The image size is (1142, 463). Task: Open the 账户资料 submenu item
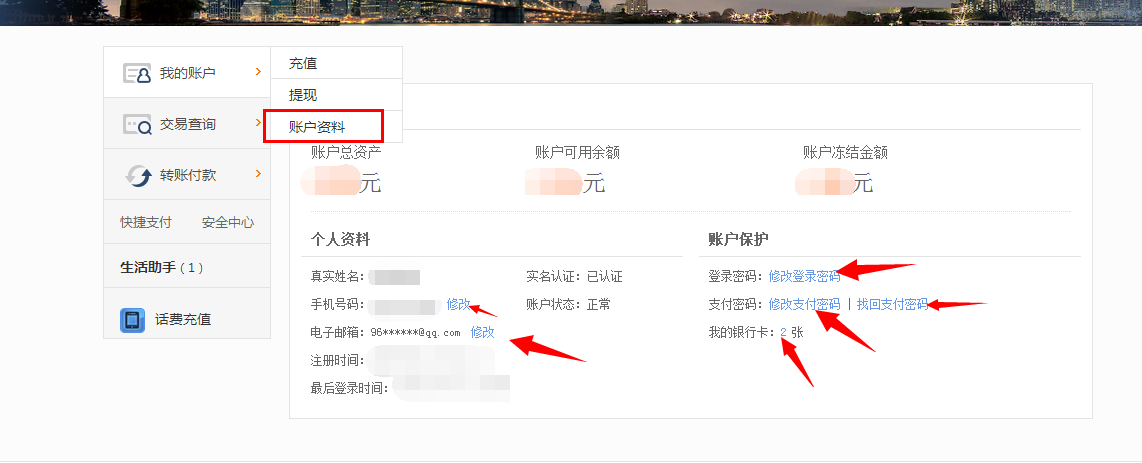point(318,127)
